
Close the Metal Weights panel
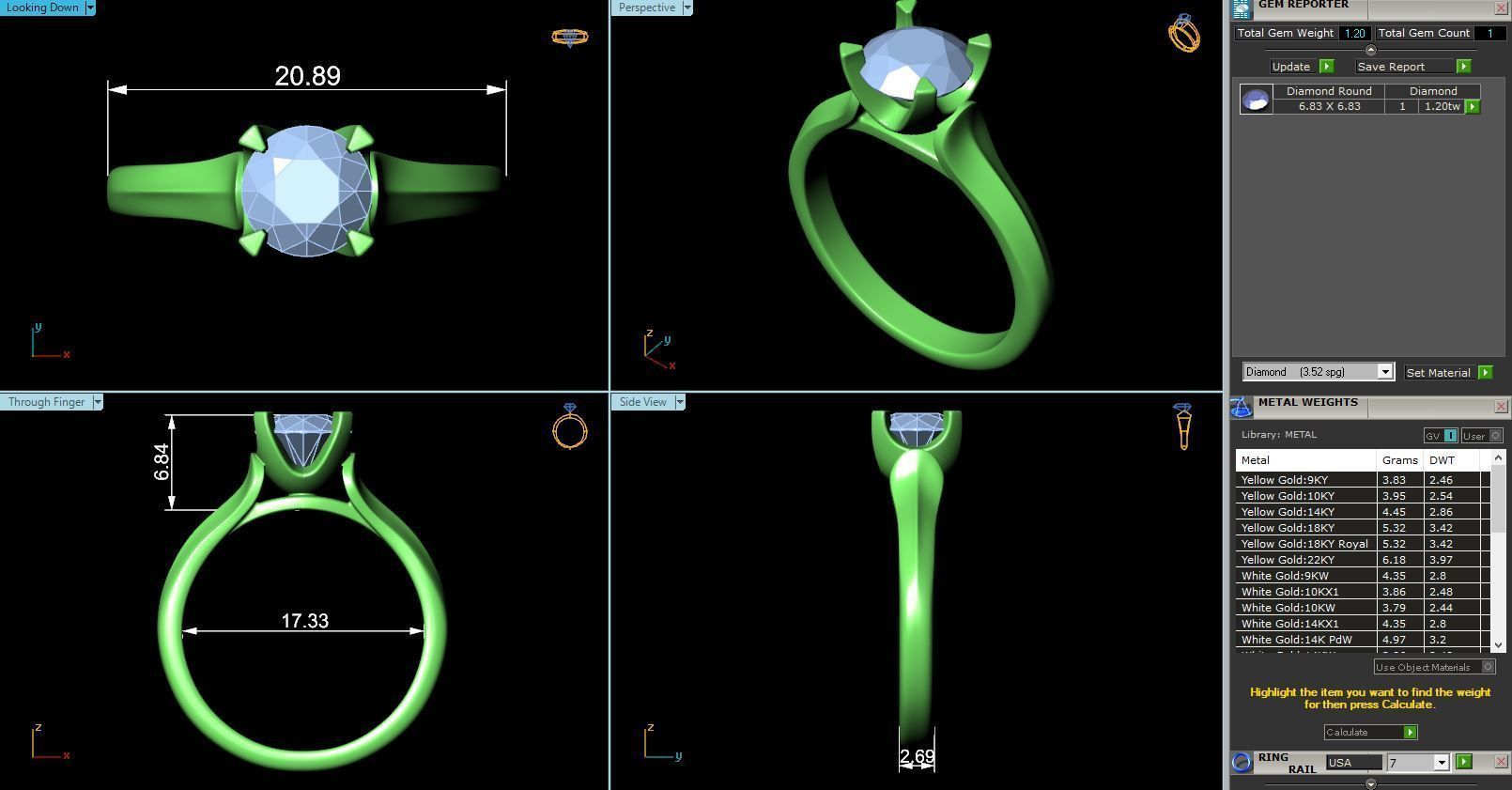point(1501,406)
